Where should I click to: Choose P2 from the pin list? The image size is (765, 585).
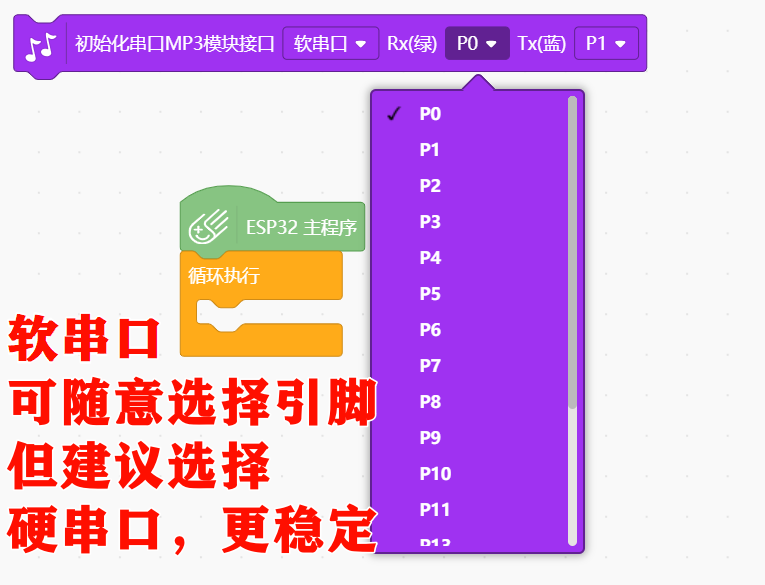[468, 186]
